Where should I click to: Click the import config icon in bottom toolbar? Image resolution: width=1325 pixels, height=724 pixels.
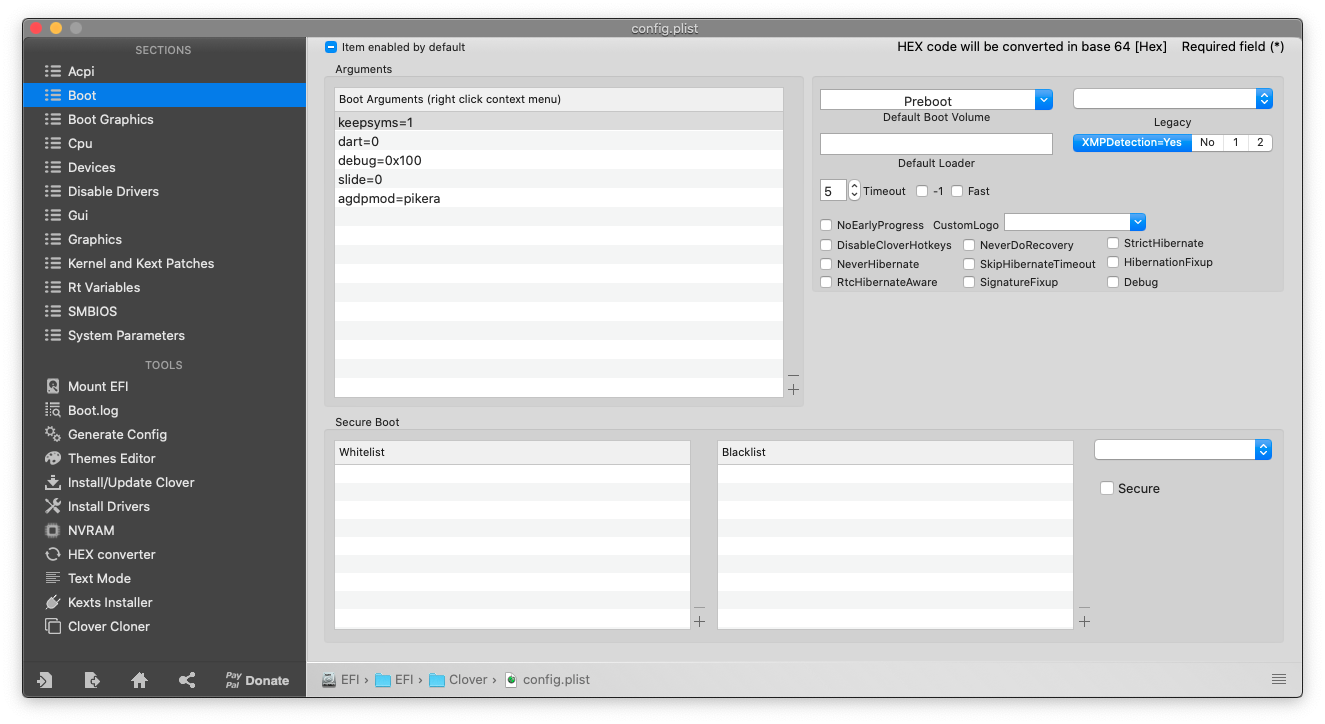[x=45, y=680]
